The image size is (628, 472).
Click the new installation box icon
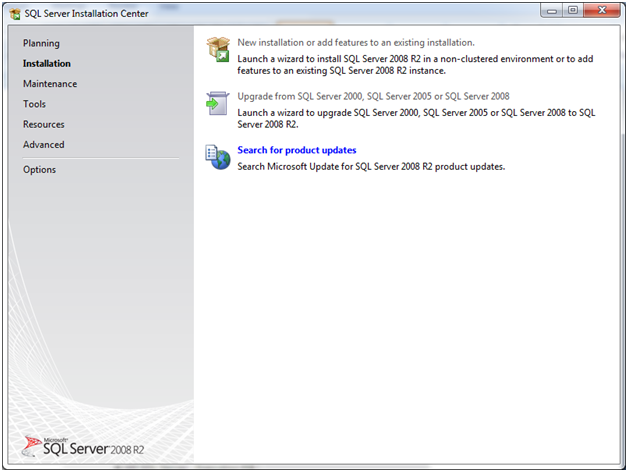pyautogui.click(x=218, y=49)
